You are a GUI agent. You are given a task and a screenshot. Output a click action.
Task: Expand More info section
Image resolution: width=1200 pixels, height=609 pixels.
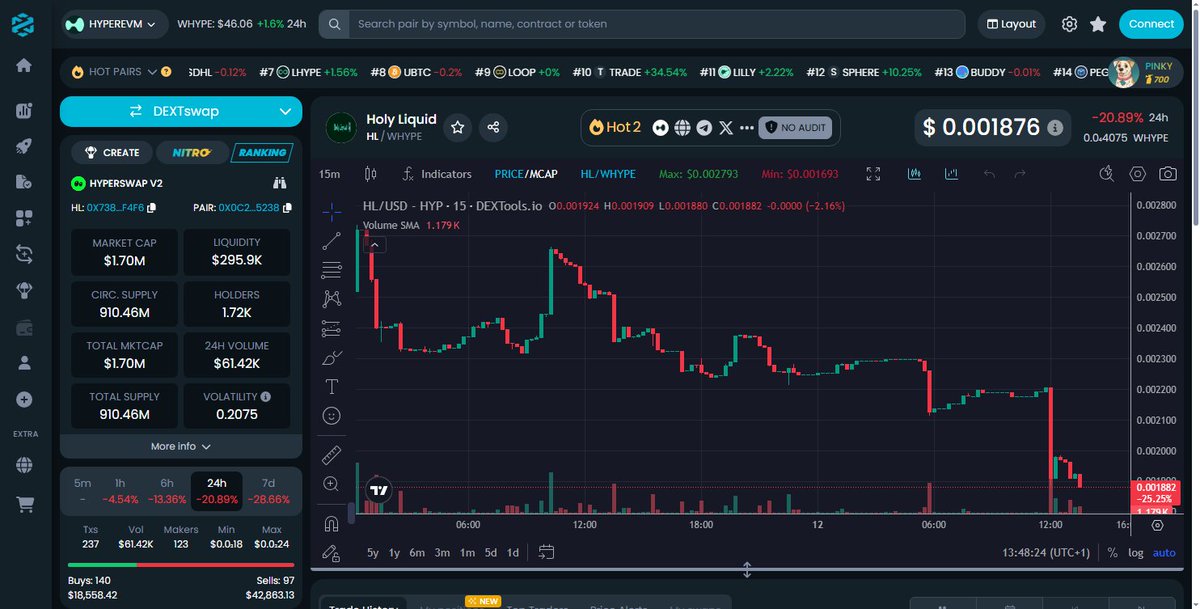click(181, 446)
